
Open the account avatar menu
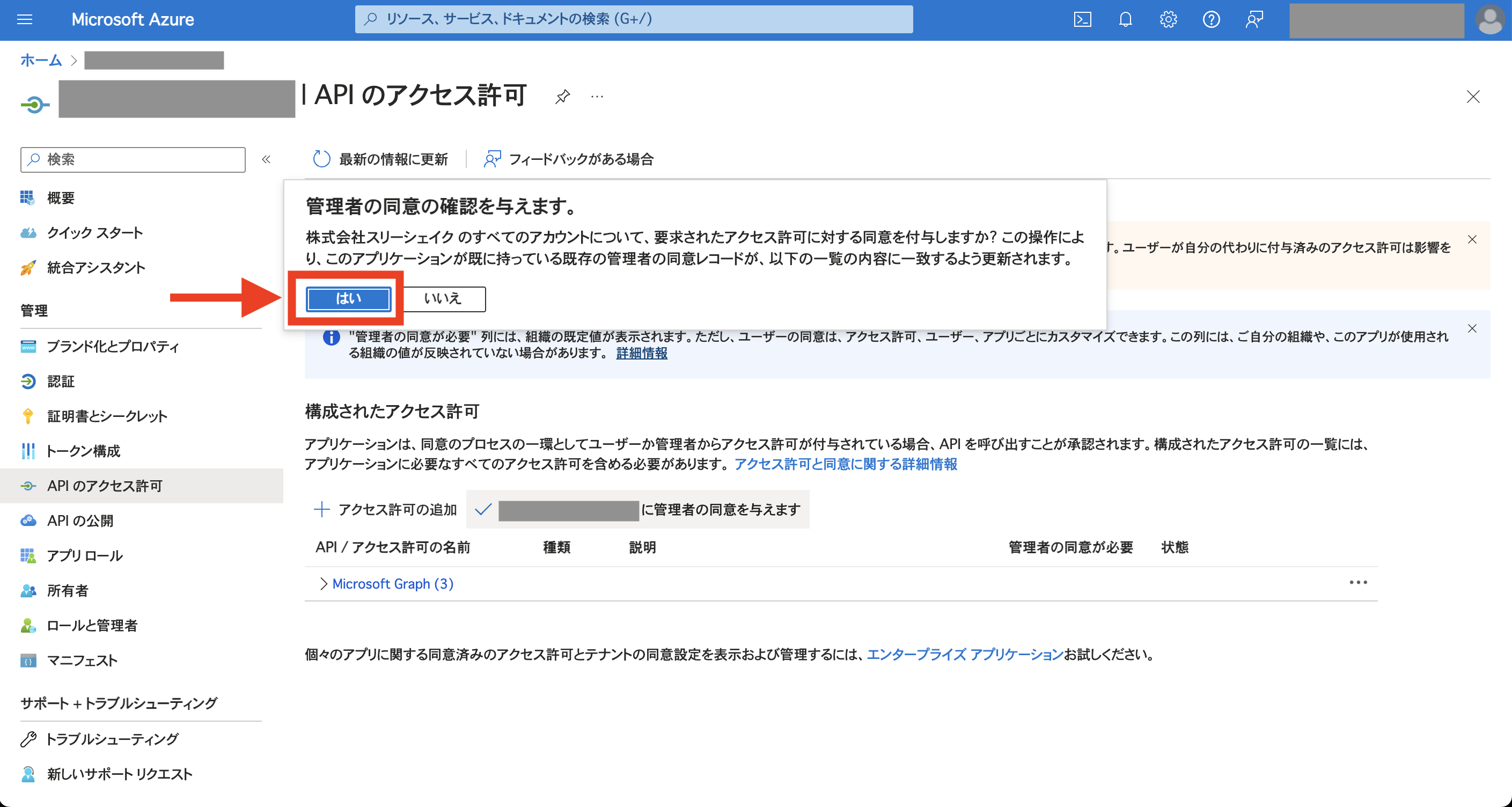pos(1491,19)
